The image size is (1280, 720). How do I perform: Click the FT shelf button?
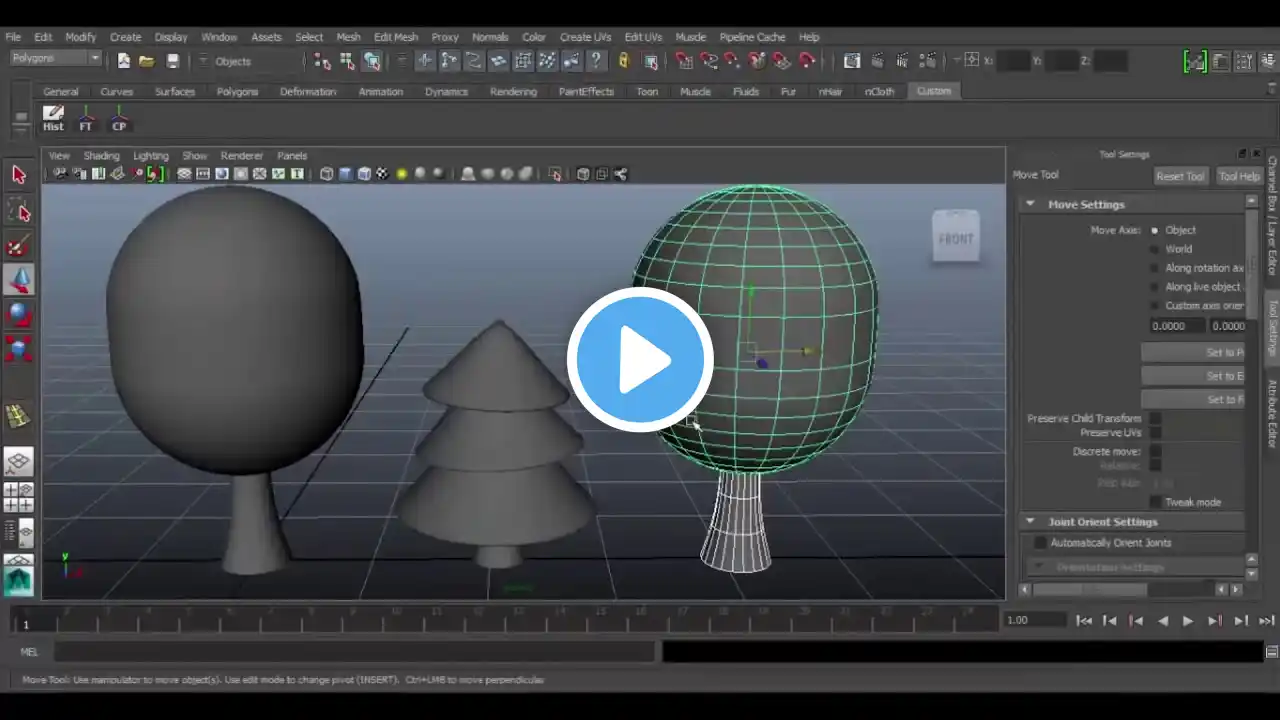click(x=86, y=119)
